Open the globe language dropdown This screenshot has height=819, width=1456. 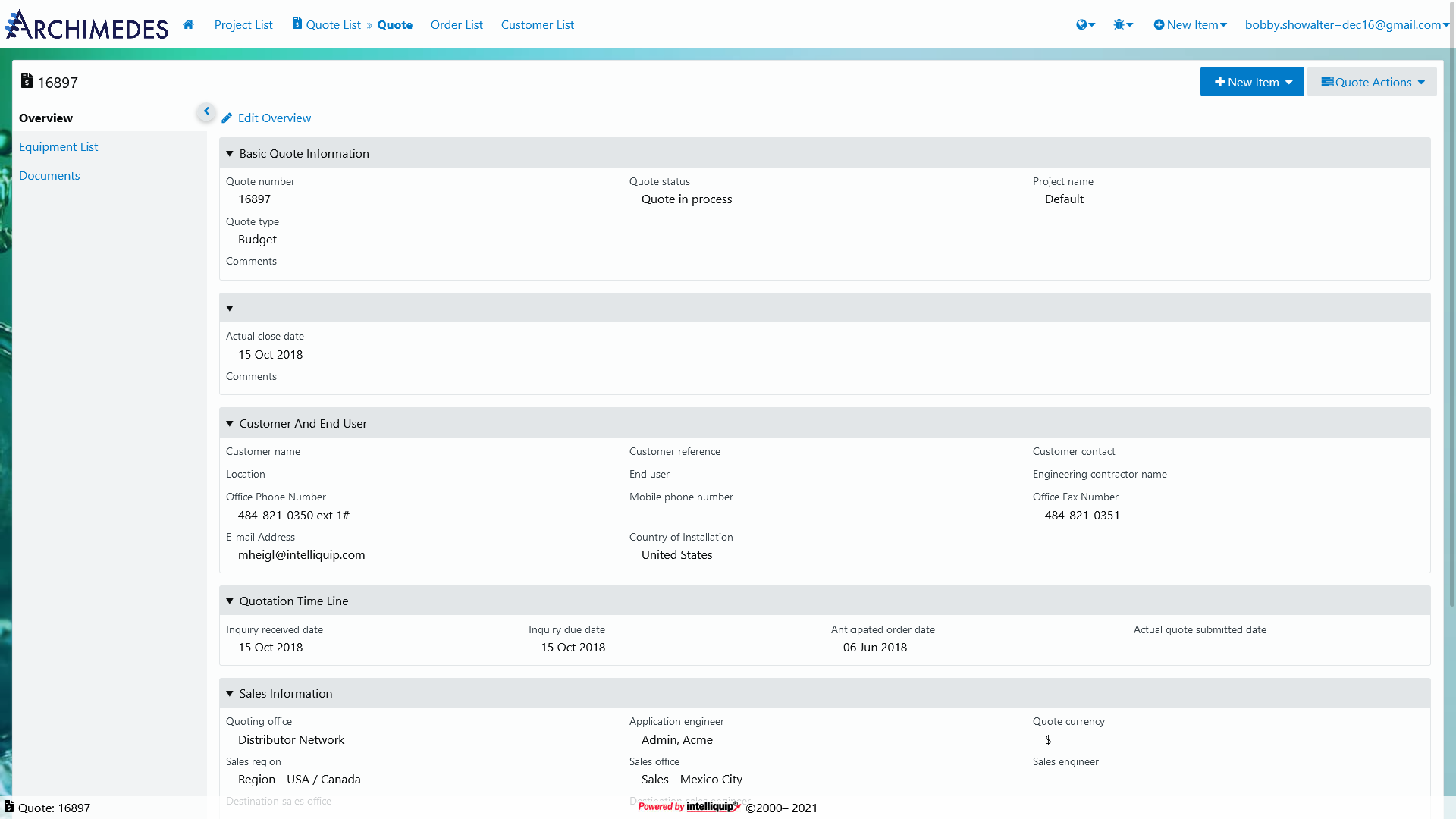(x=1085, y=24)
